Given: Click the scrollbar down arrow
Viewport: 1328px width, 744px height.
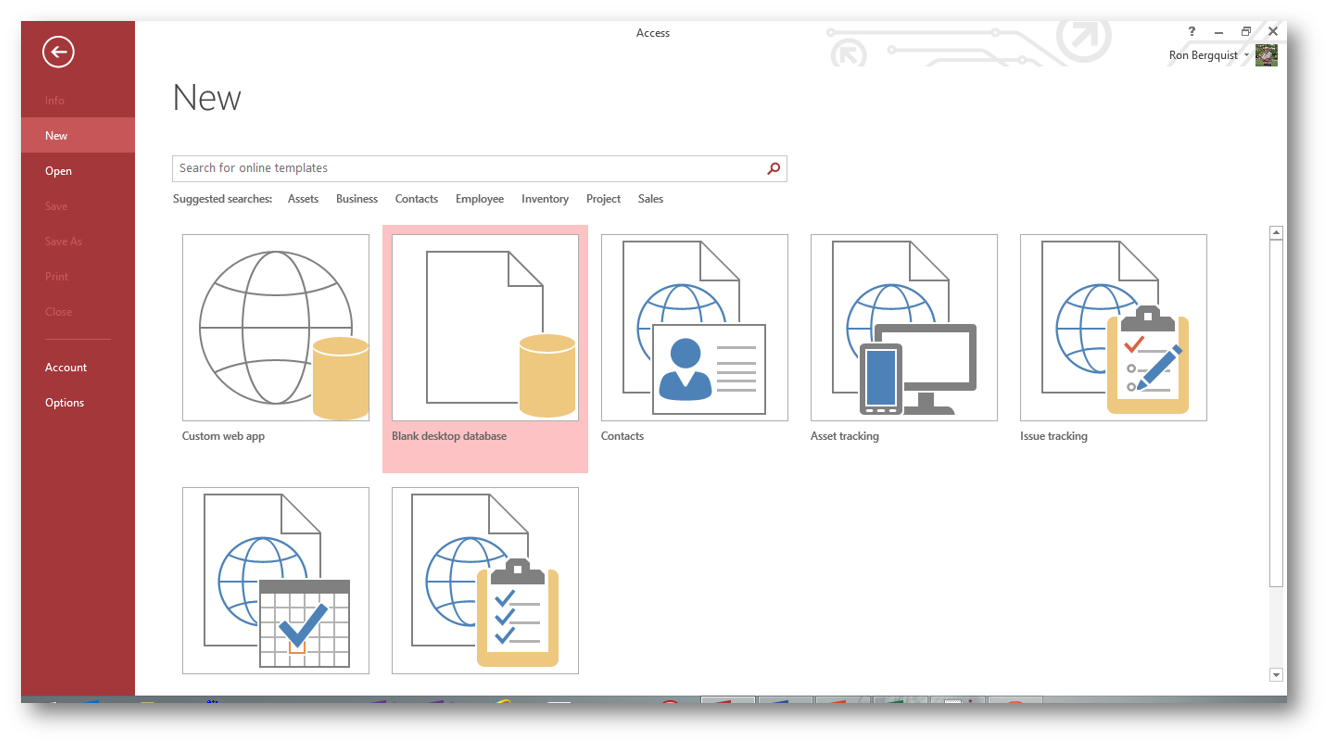Looking at the screenshot, I should coord(1275,675).
